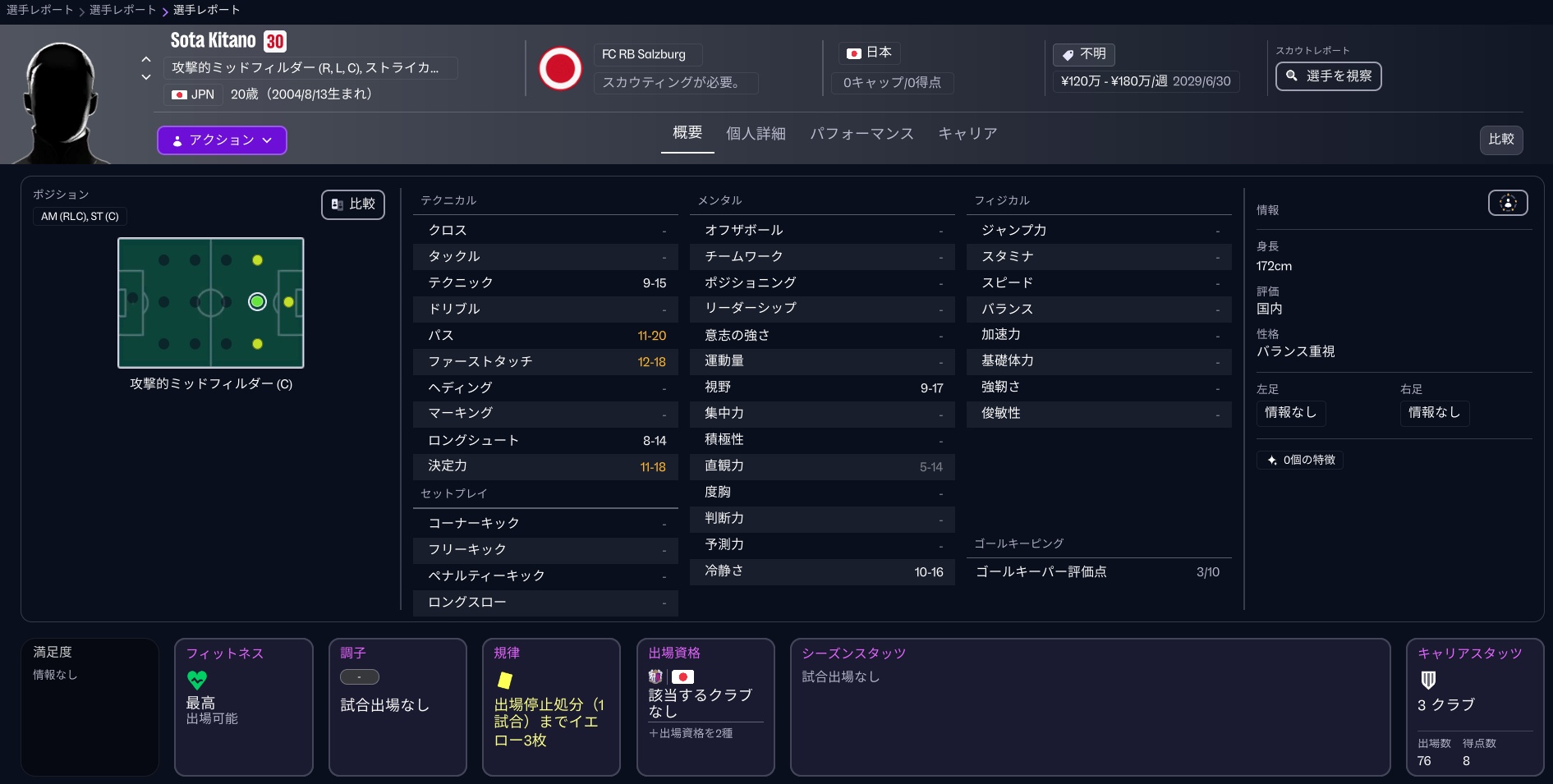Click the 調子 form indicator pill
Image resolution: width=1553 pixels, height=784 pixels.
359,677
